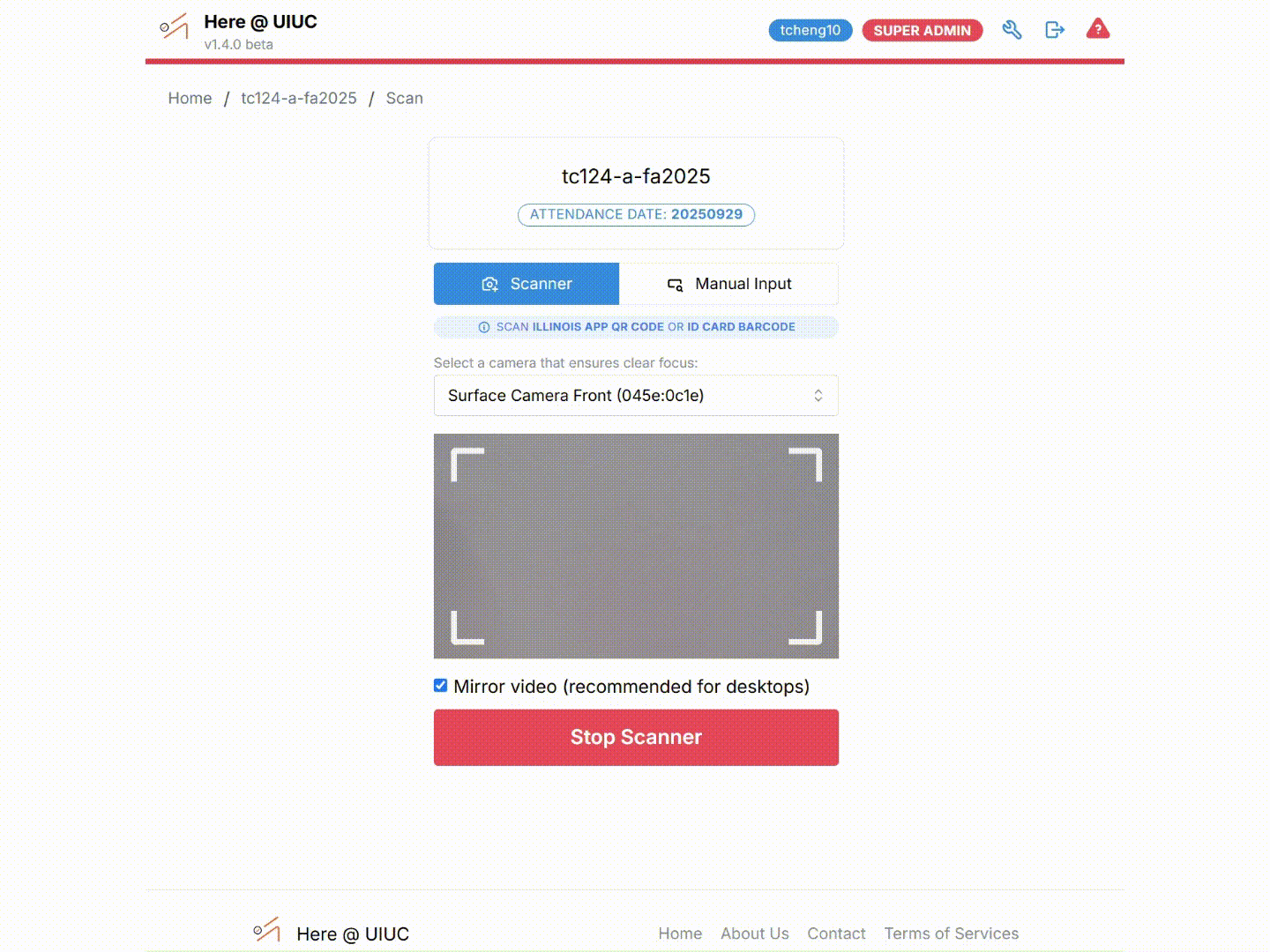Open the Terms of Services footer link
The image size is (1270, 952).
click(951, 933)
